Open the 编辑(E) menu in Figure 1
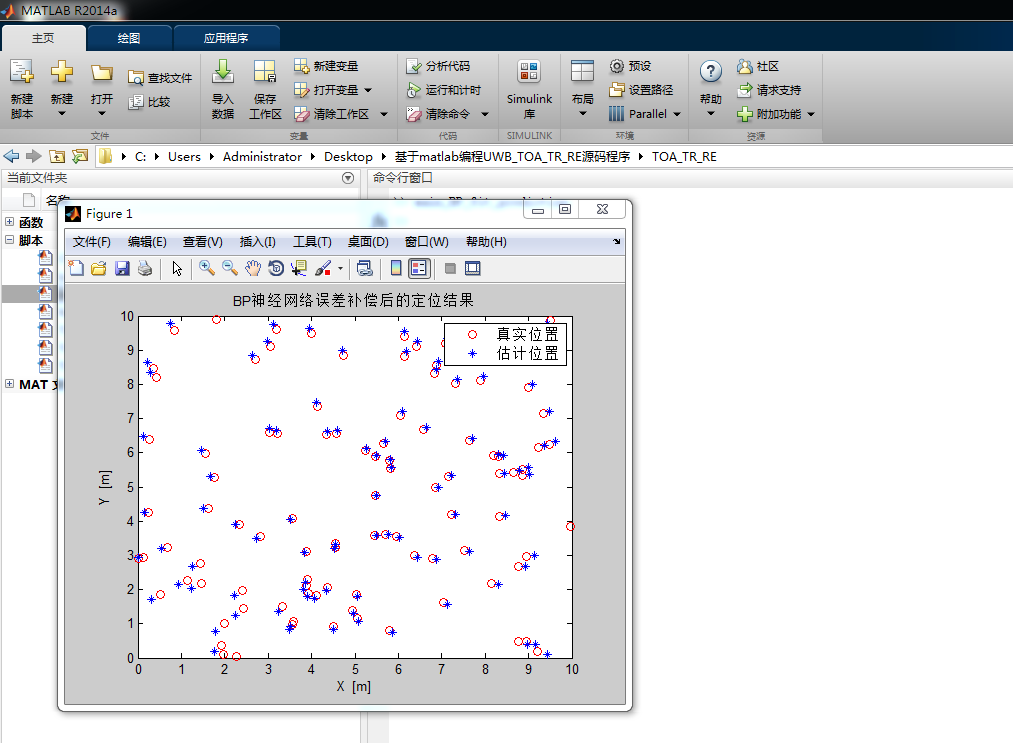Viewport: 1013px width, 743px height. [x=147, y=242]
